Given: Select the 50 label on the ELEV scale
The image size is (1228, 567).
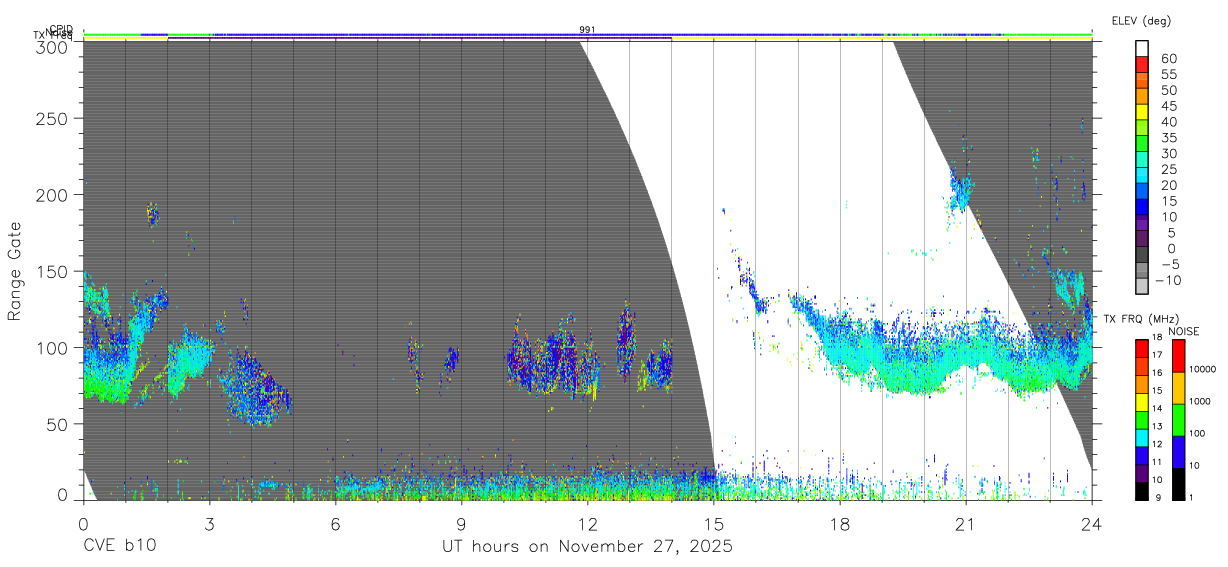Looking at the screenshot, I should [x=1169, y=91].
